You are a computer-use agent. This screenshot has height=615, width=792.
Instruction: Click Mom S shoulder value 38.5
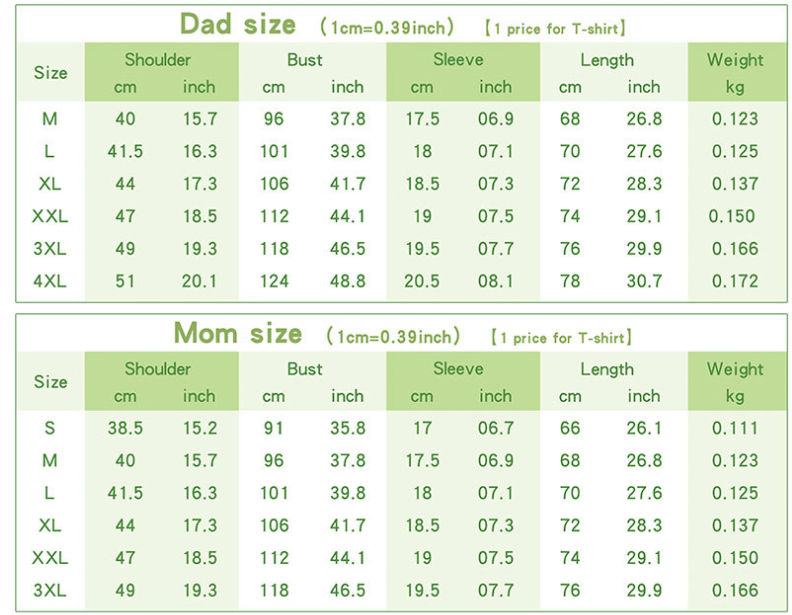[125, 428]
